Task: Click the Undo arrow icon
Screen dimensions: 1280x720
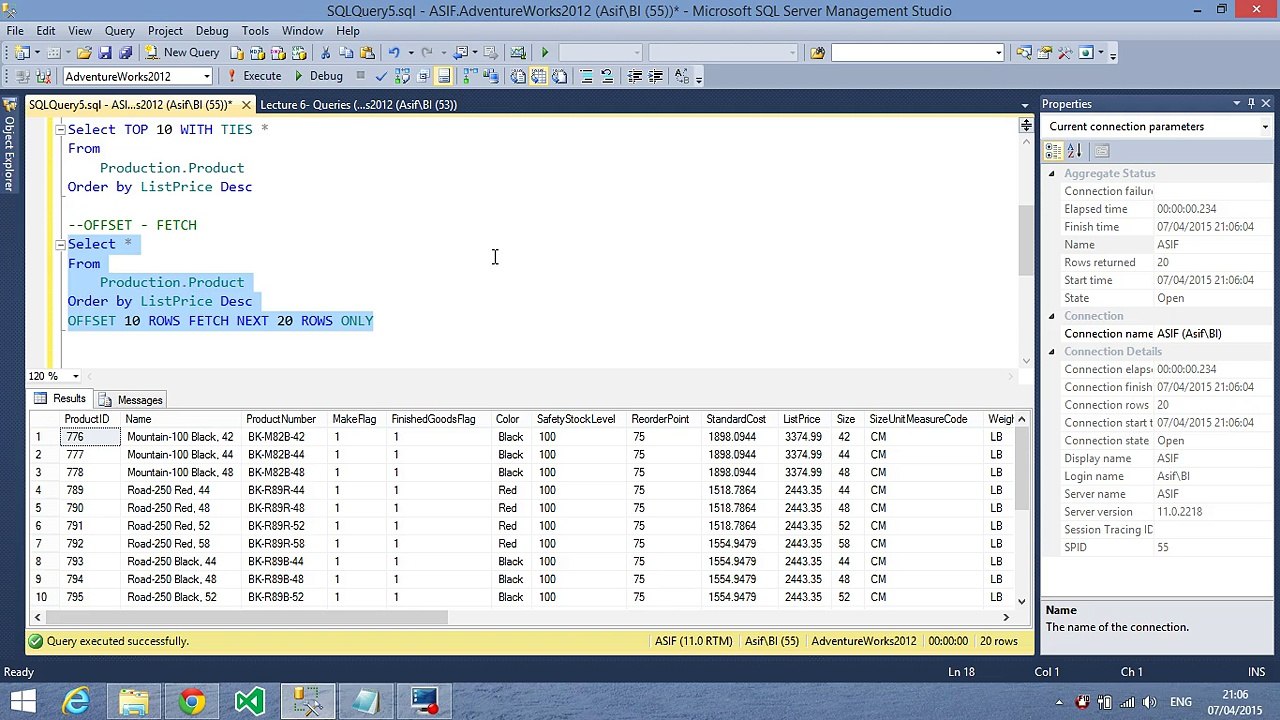Action: pyautogui.click(x=394, y=52)
